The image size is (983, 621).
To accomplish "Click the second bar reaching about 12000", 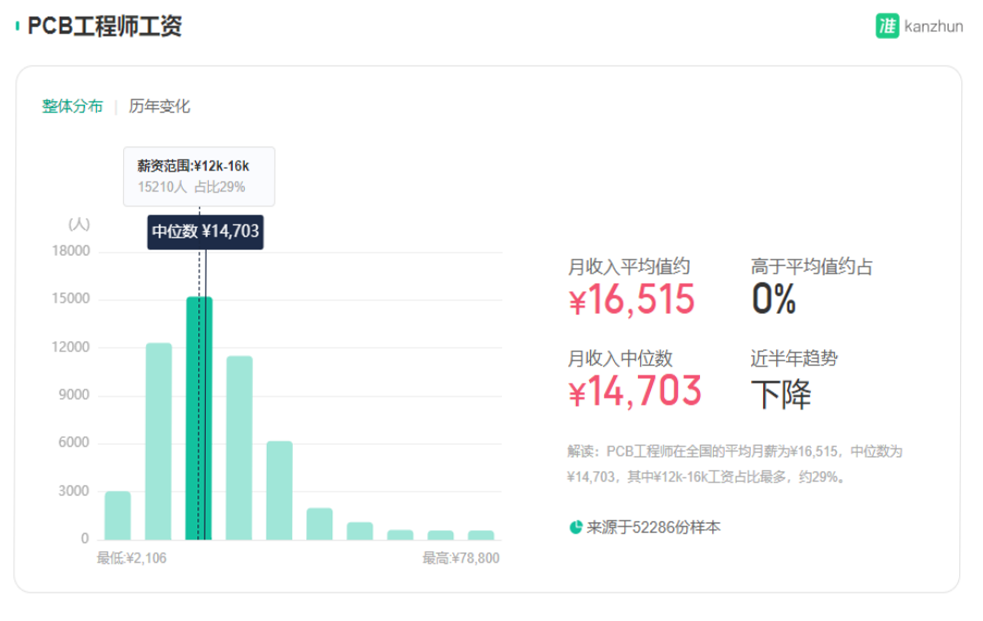I will [x=159, y=440].
